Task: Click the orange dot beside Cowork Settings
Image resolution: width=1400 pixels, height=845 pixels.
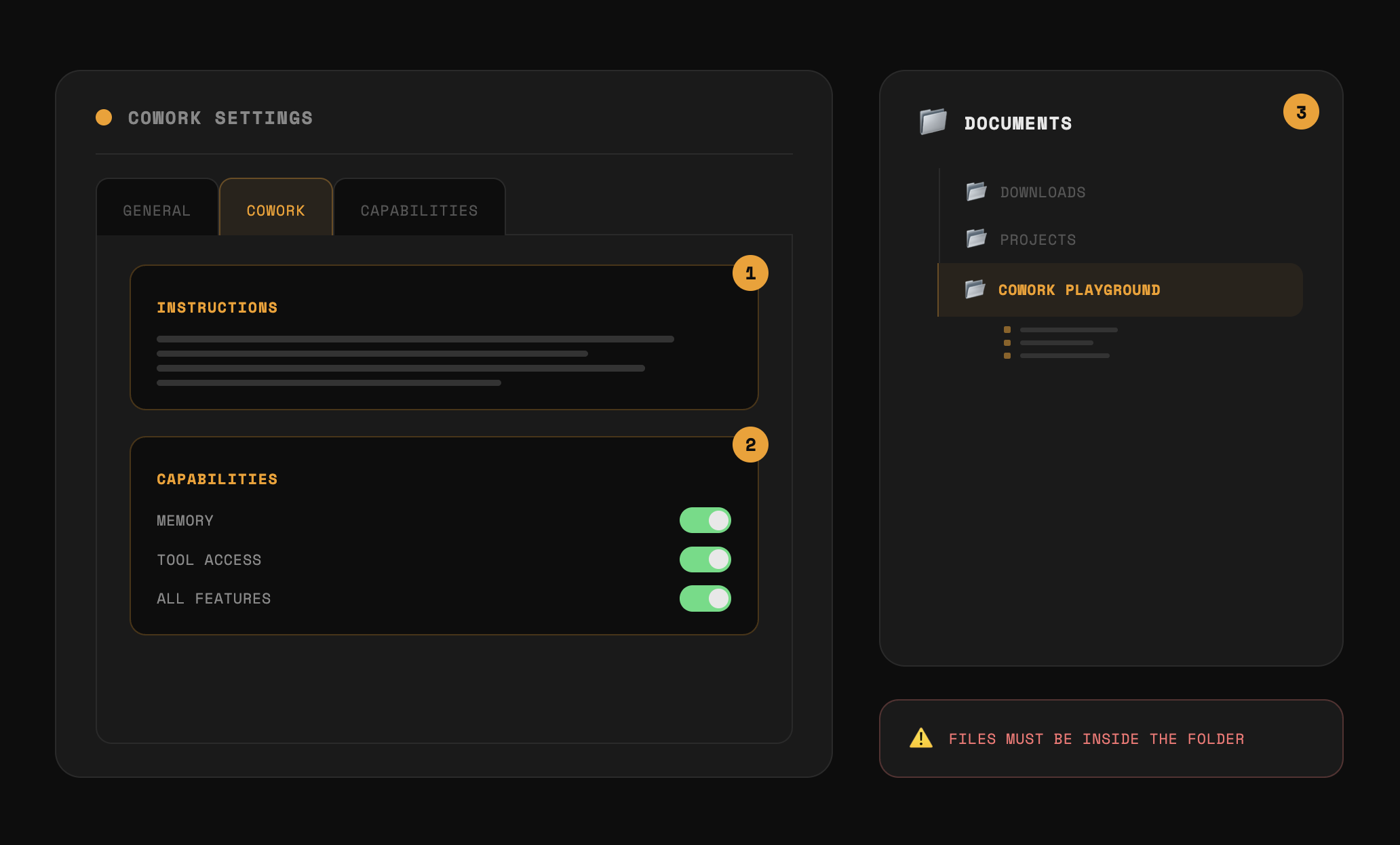Action: pos(104,117)
